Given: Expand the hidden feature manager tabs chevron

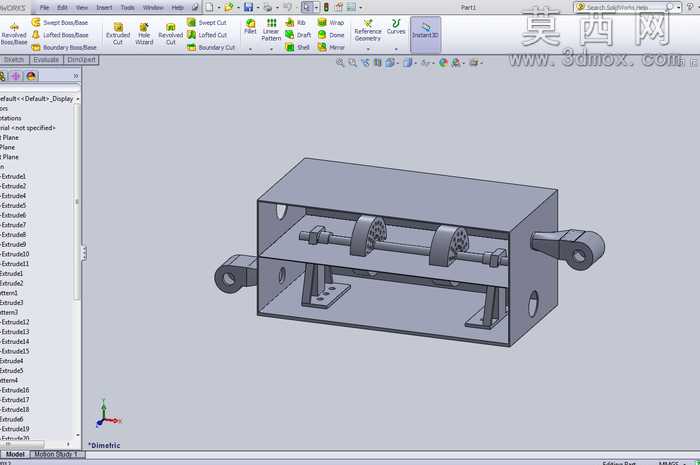Looking at the screenshot, I should (x=76, y=76).
